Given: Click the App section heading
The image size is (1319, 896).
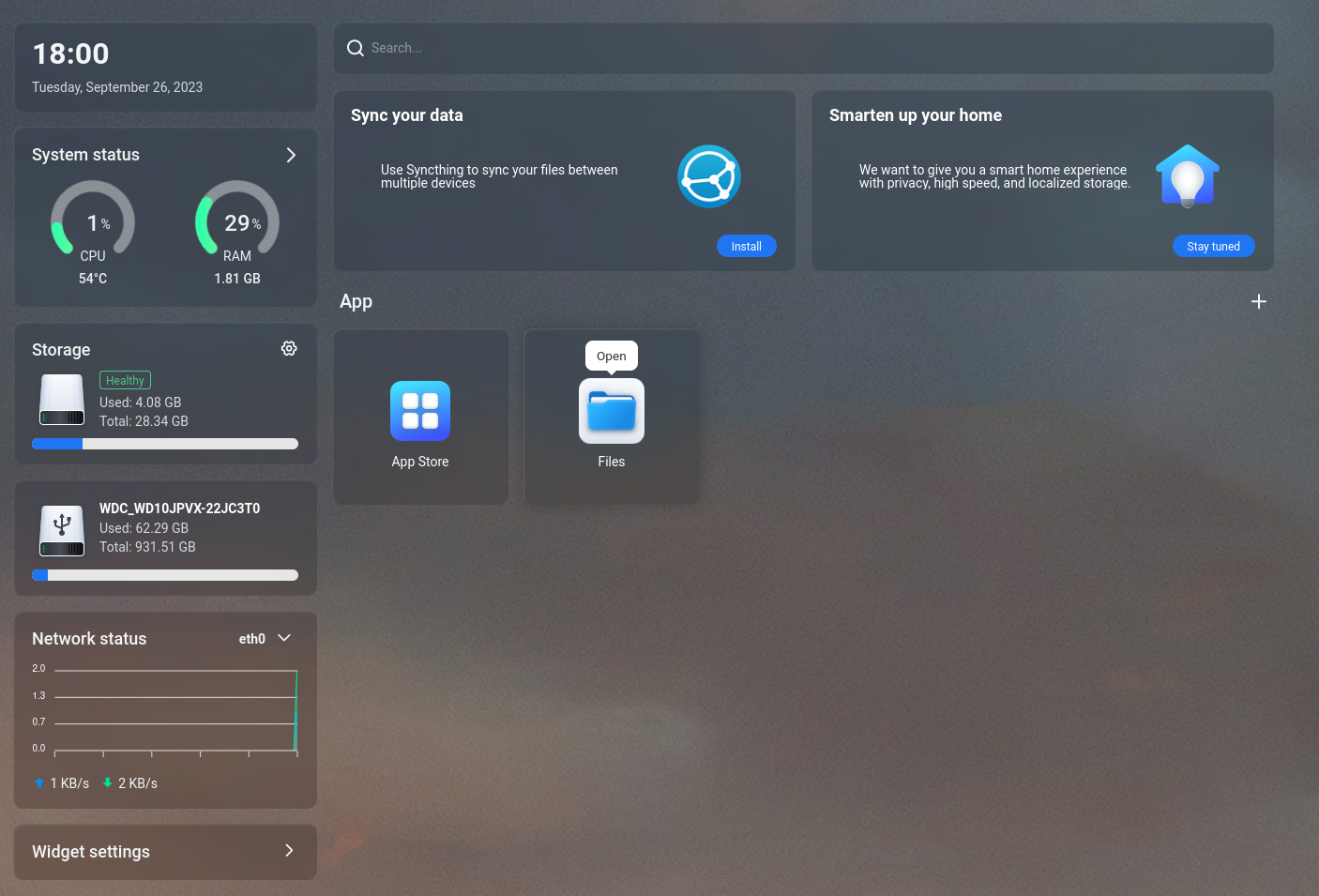Looking at the screenshot, I should (356, 301).
